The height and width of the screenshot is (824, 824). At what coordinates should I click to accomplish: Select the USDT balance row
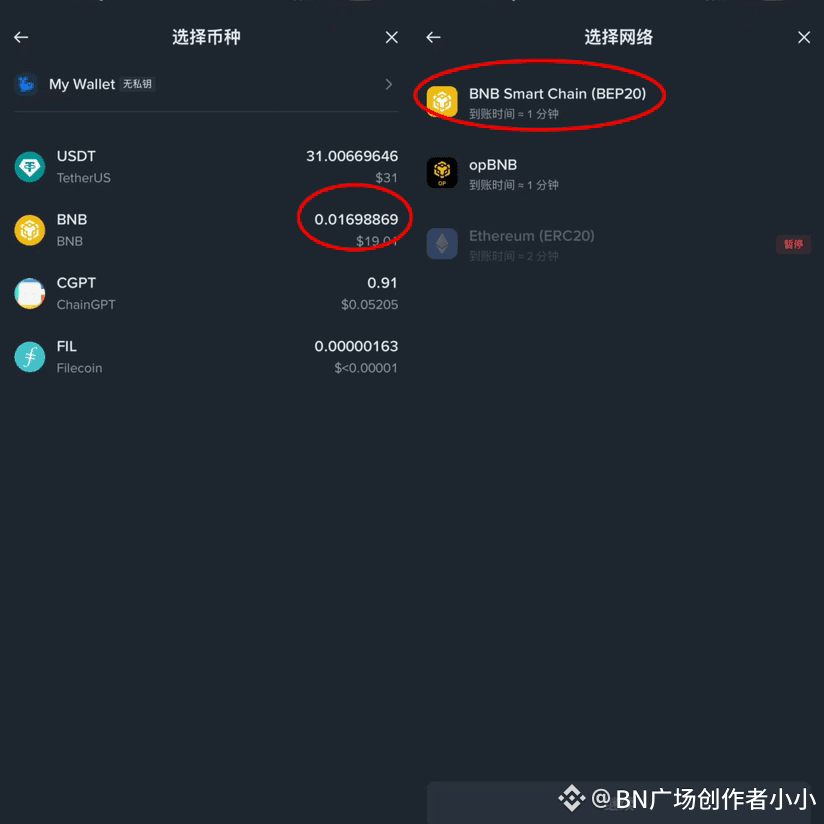click(x=206, y=167)
